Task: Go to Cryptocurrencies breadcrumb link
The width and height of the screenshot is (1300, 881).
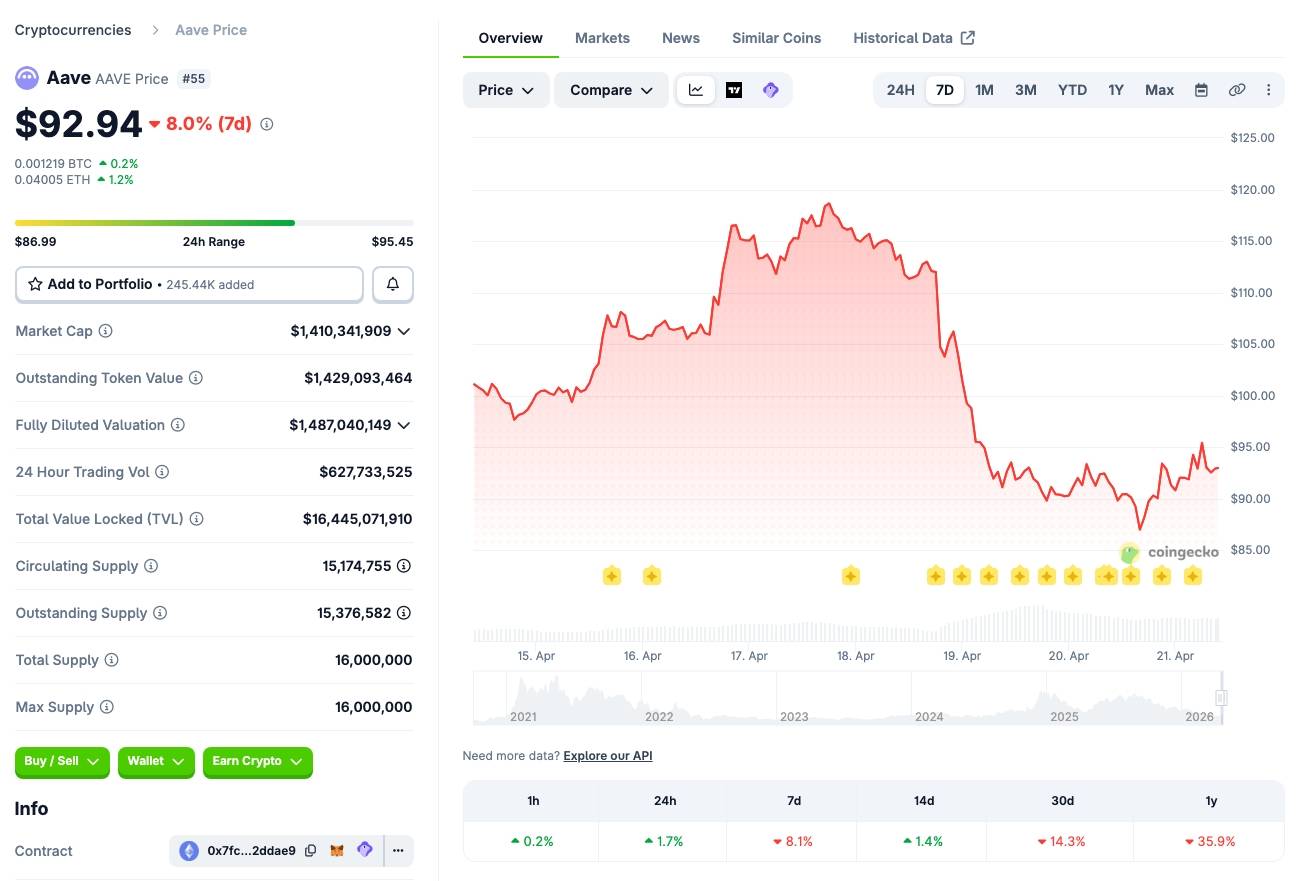Action: click(x=73, y=30)
